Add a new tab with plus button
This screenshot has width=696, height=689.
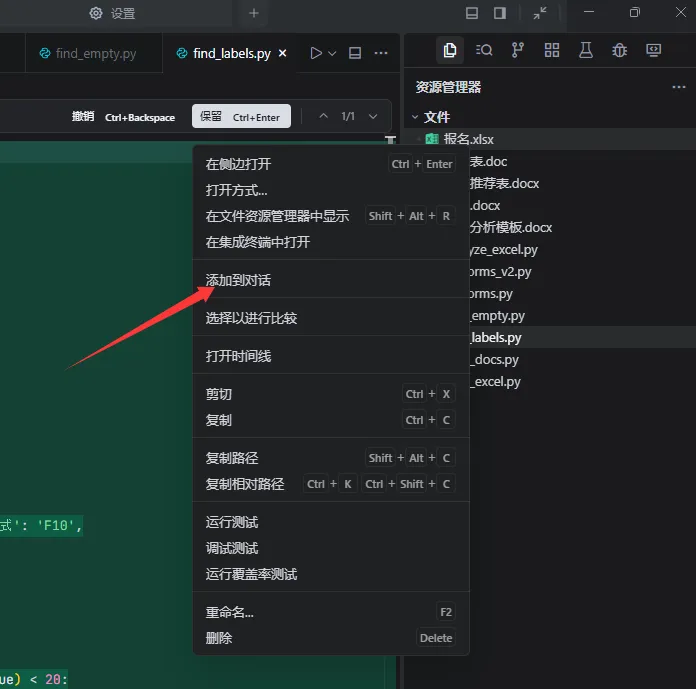point(253,13)
